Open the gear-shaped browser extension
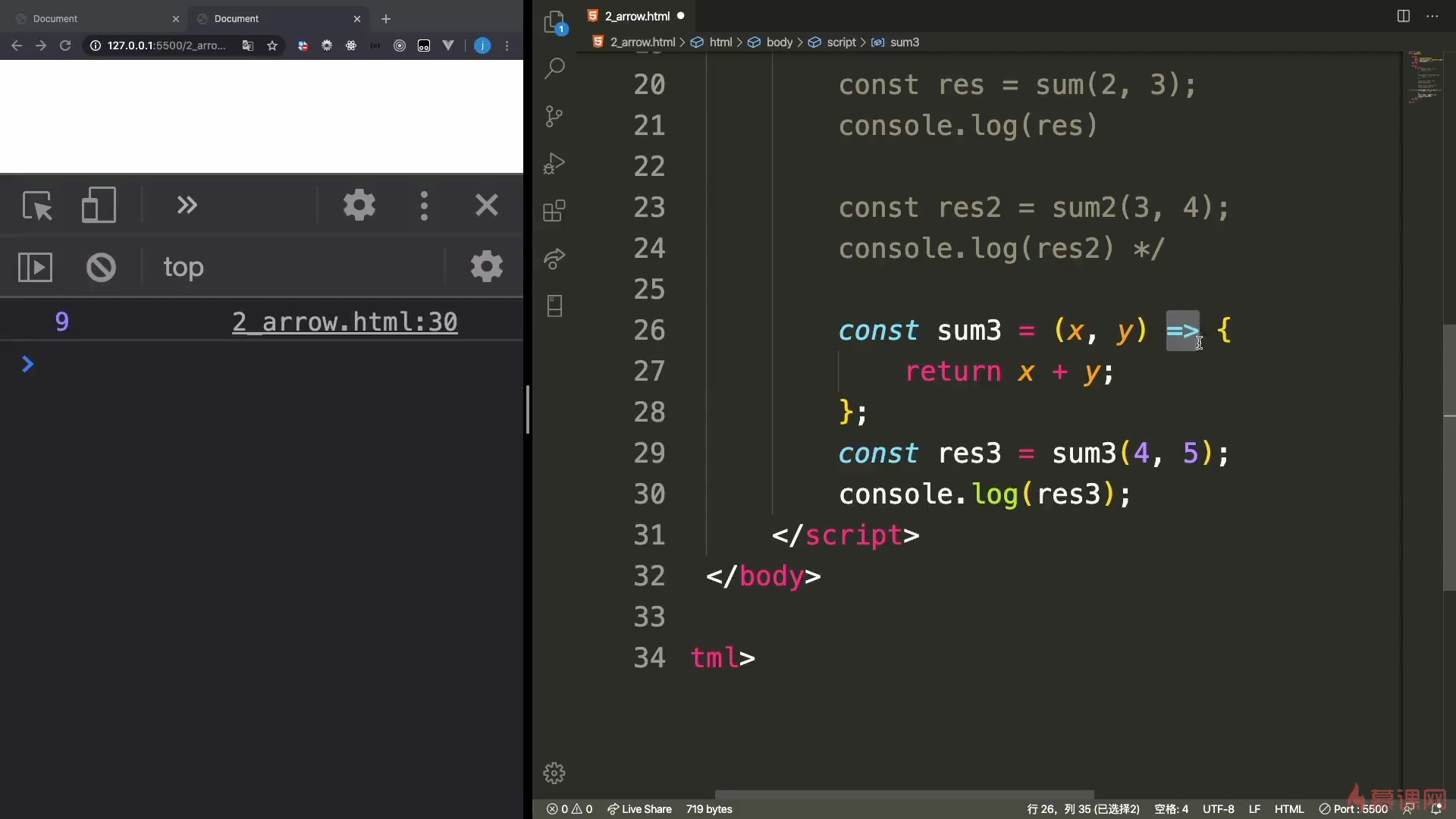 327,45
